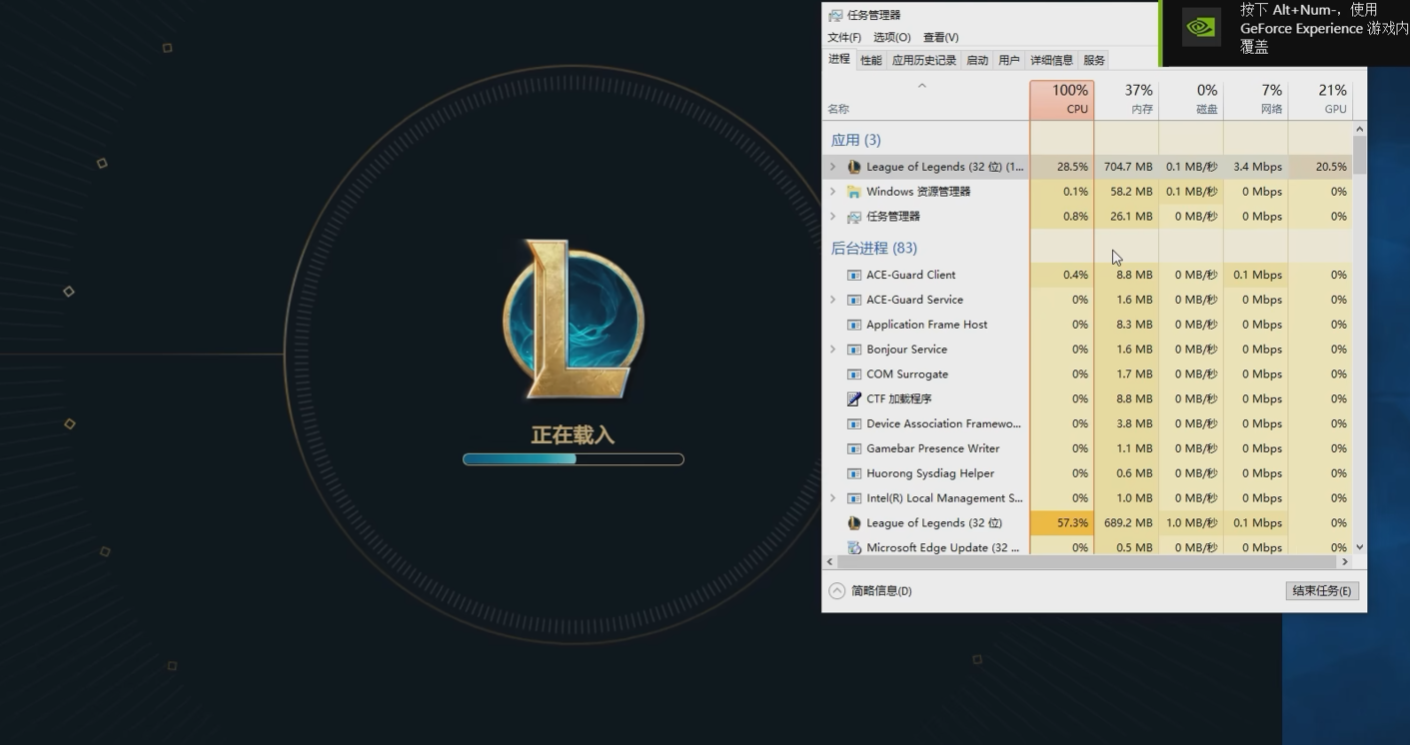Open the 选项(O) menu
Screen dimensions: 1410x745
(892, 38)
